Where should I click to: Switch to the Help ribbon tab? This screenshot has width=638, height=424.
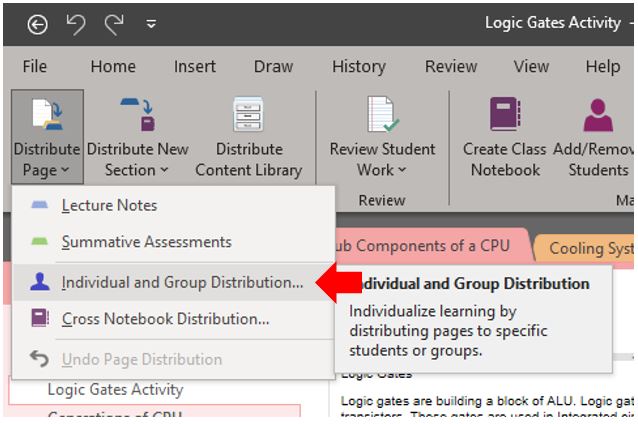pos(603,66)
